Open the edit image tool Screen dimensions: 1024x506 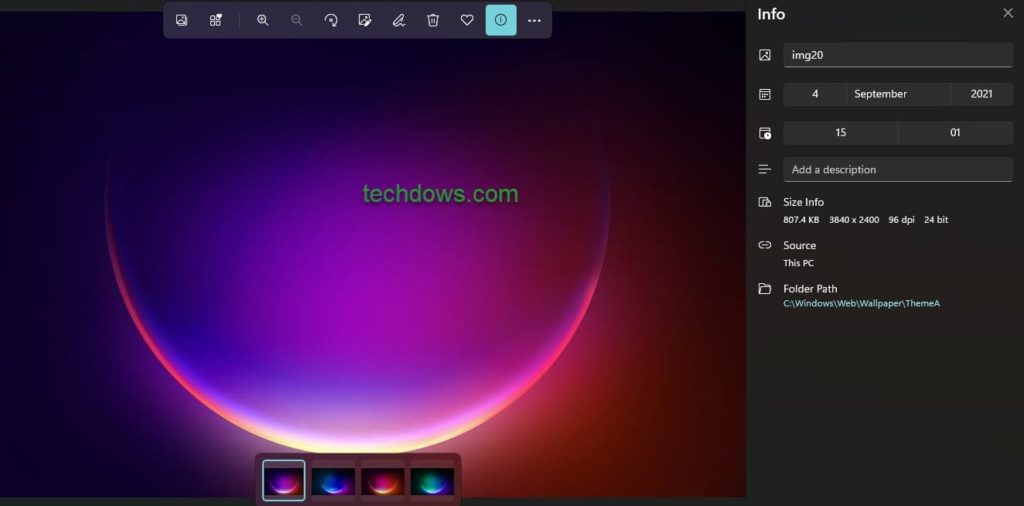[365, 20]
